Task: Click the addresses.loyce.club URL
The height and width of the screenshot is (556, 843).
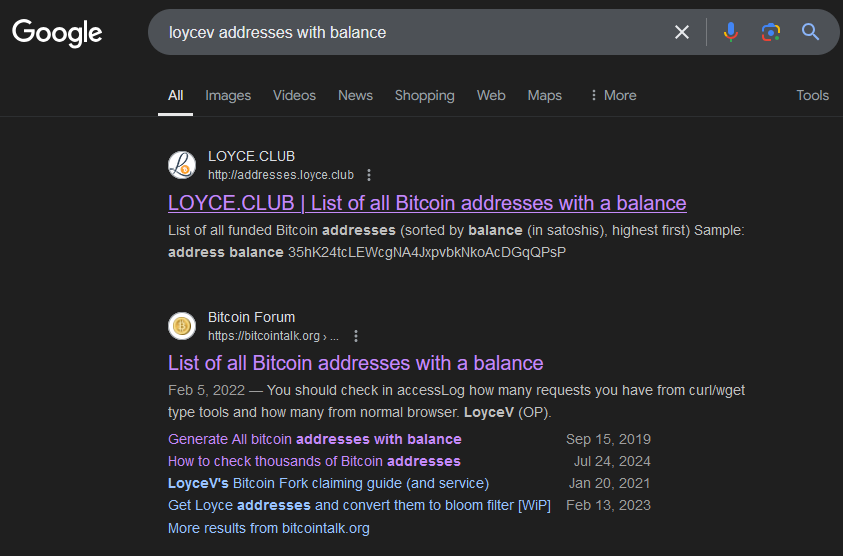Action: pyautogui.click(x=281, y=175)
